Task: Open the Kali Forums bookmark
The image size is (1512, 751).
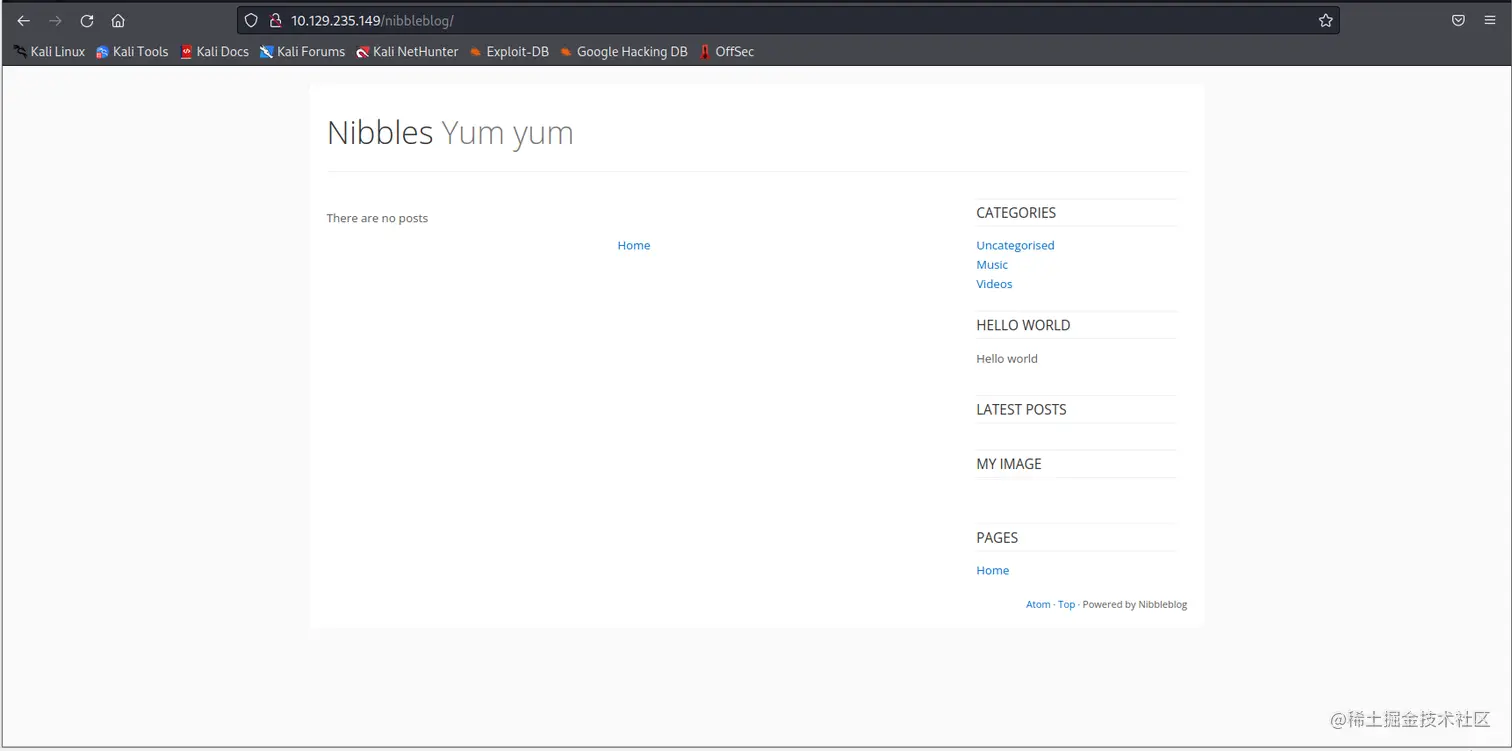Action: (x=302, y=52)
